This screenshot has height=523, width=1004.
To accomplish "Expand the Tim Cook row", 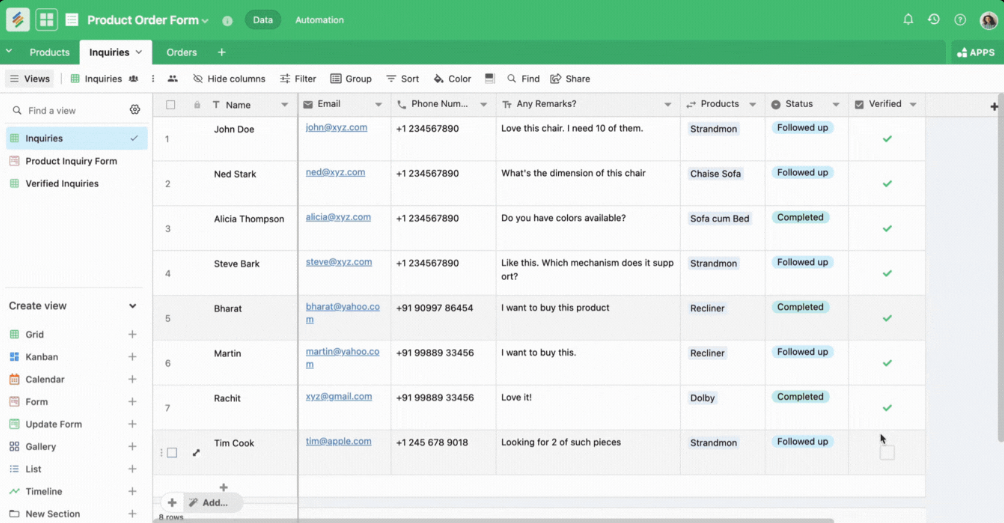I will click(x=196, y=453).
